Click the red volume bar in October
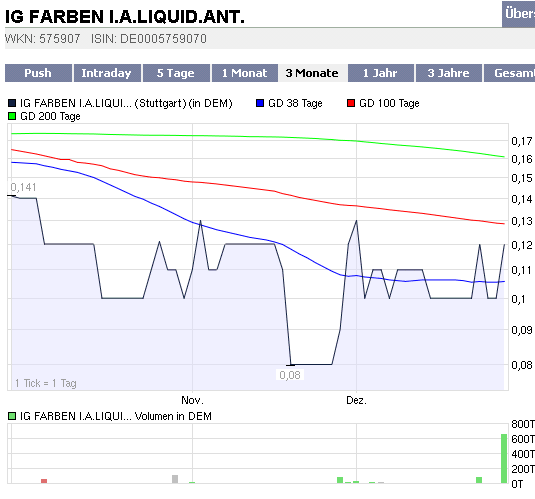Viewport: 535px width, 499px height. (44, 481)
